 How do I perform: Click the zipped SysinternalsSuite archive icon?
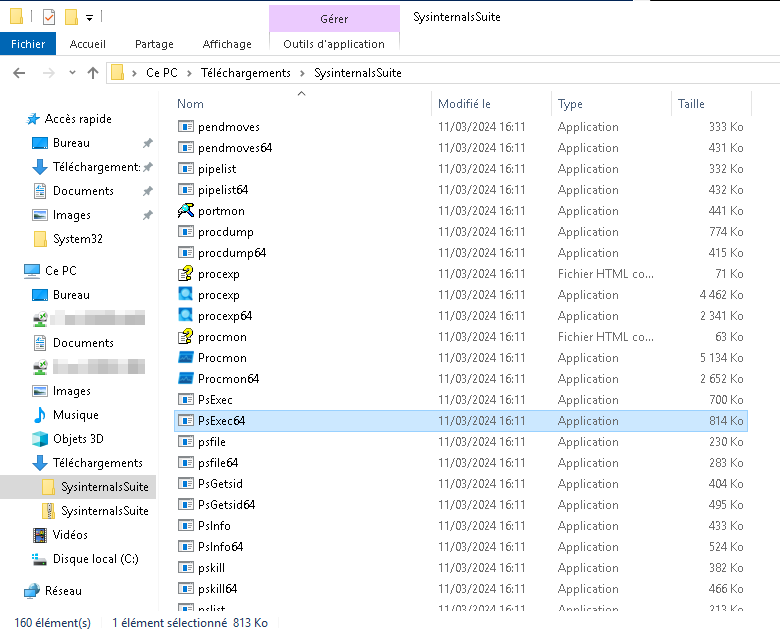click(x=48, y=511)
